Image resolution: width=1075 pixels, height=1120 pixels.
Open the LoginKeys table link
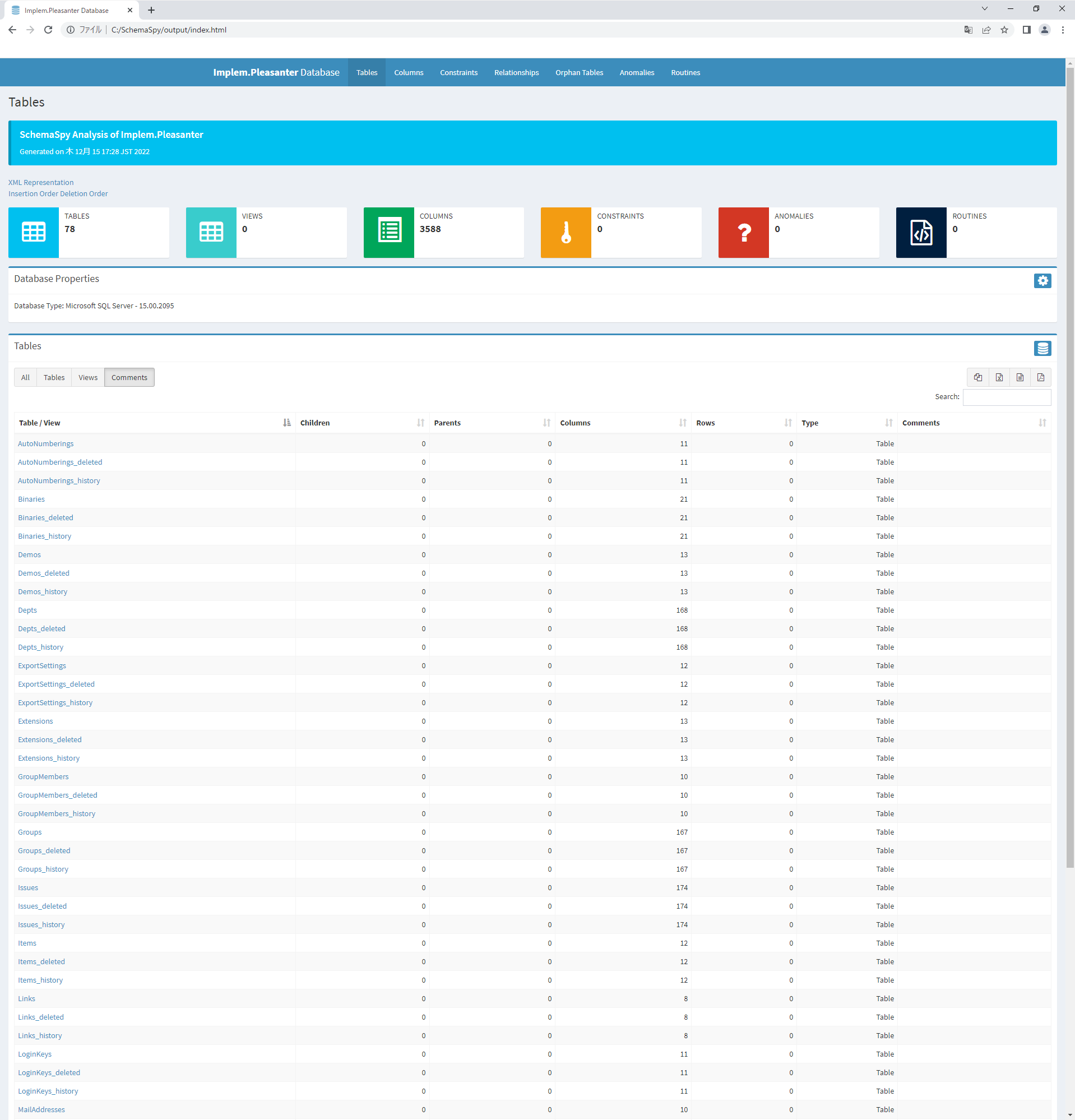[35, 1054]
